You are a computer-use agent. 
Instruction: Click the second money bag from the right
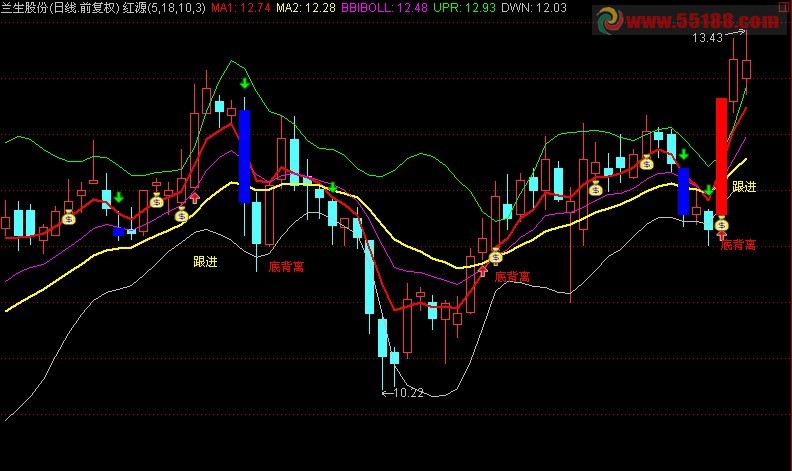(647, 163)
